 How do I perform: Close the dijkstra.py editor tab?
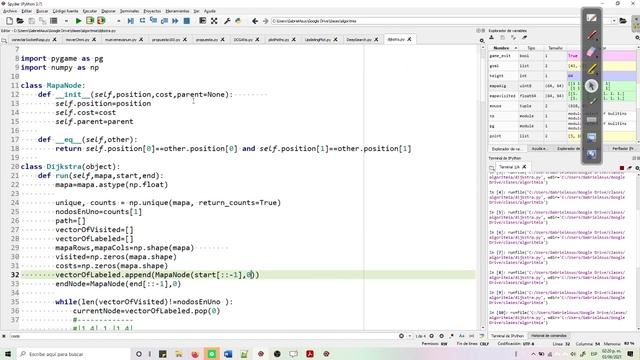(x=409, y=40)
